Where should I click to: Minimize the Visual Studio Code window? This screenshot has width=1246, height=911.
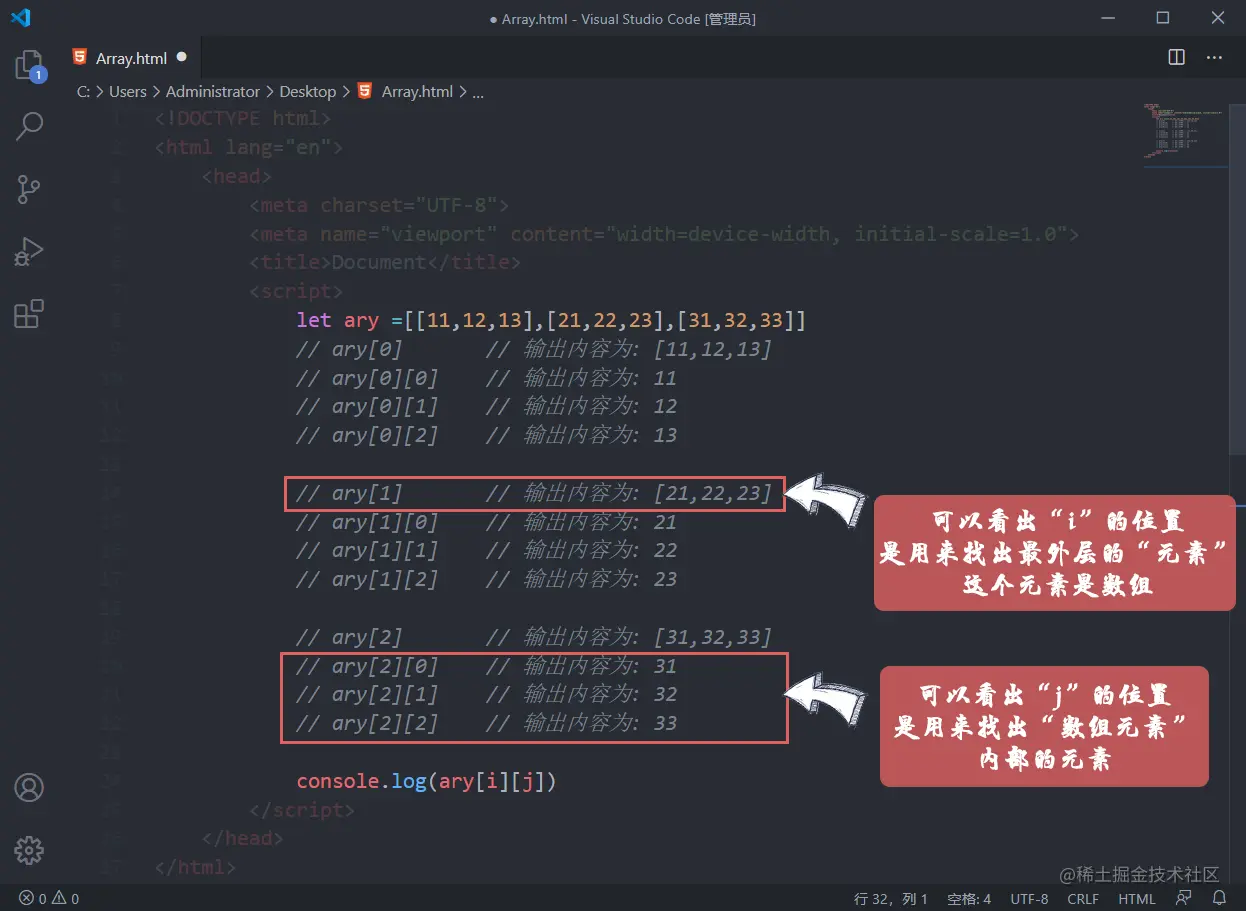(1107, 17)
